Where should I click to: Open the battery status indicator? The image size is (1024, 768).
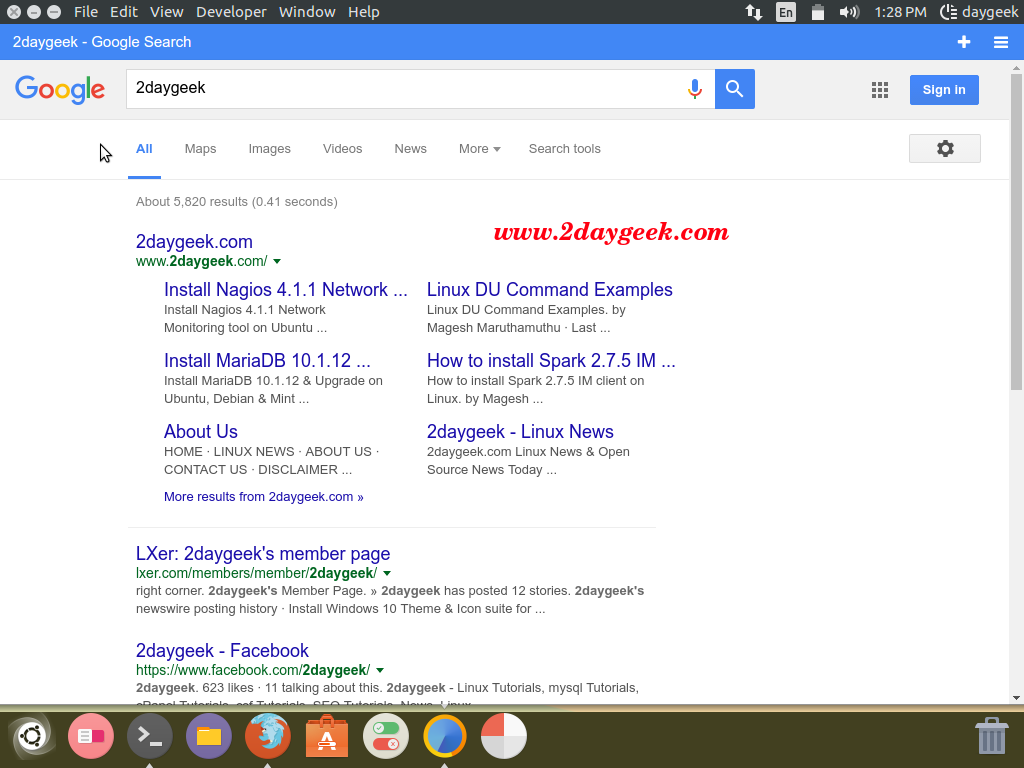click(817, 12)
